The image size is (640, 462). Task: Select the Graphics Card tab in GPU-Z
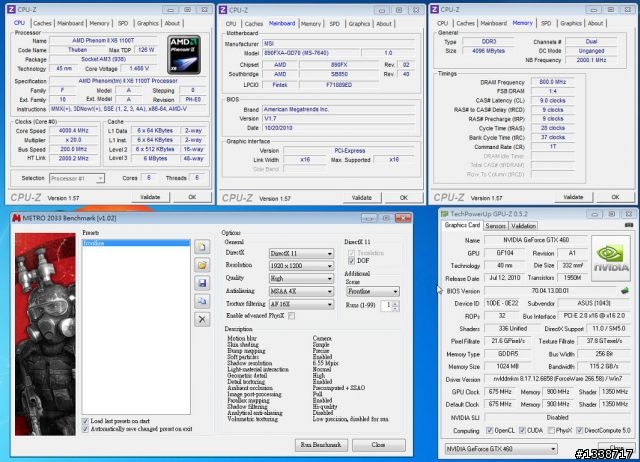[462, 225]
